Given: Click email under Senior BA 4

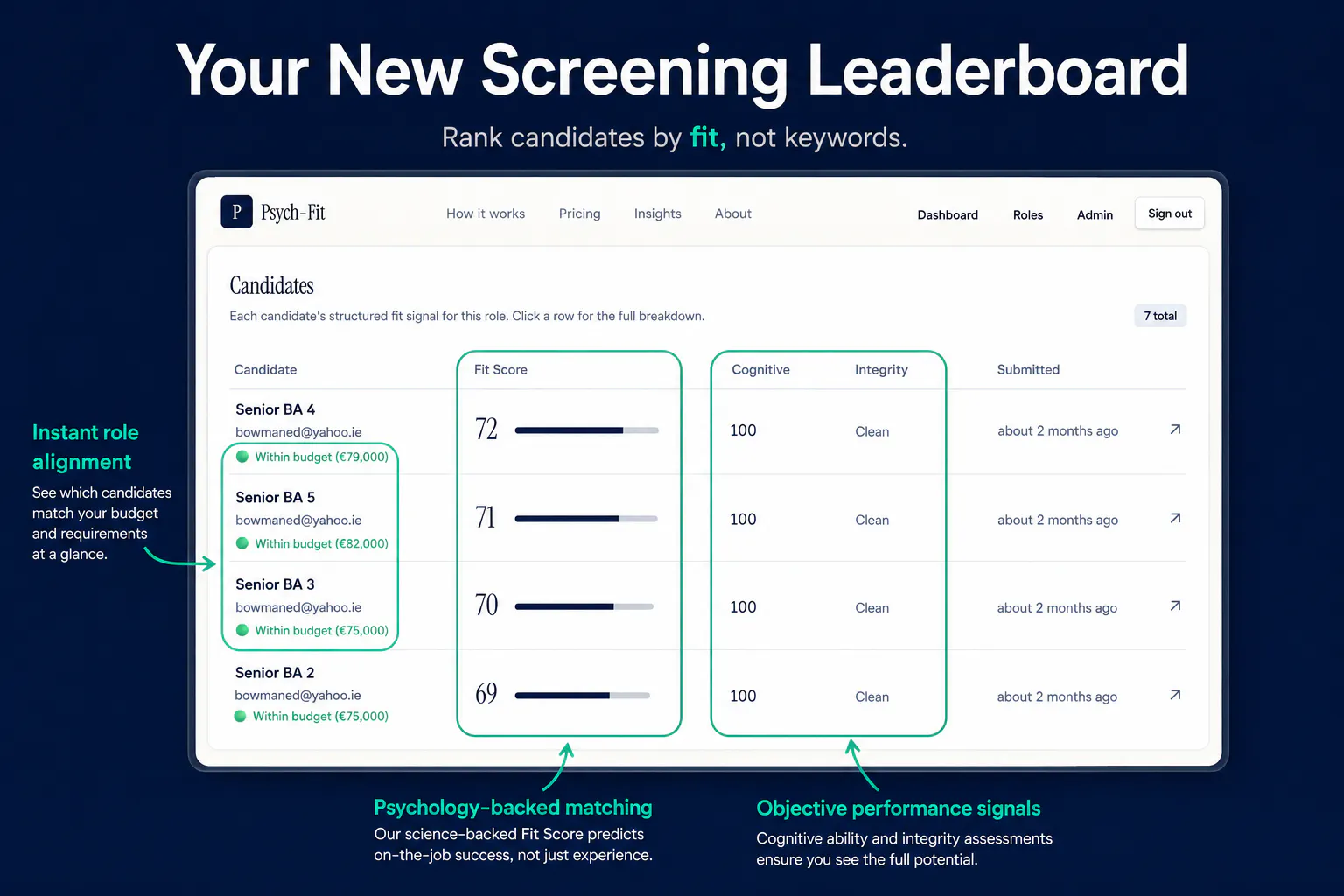Looking at the screenshot, I should click(x=298, y=432).
